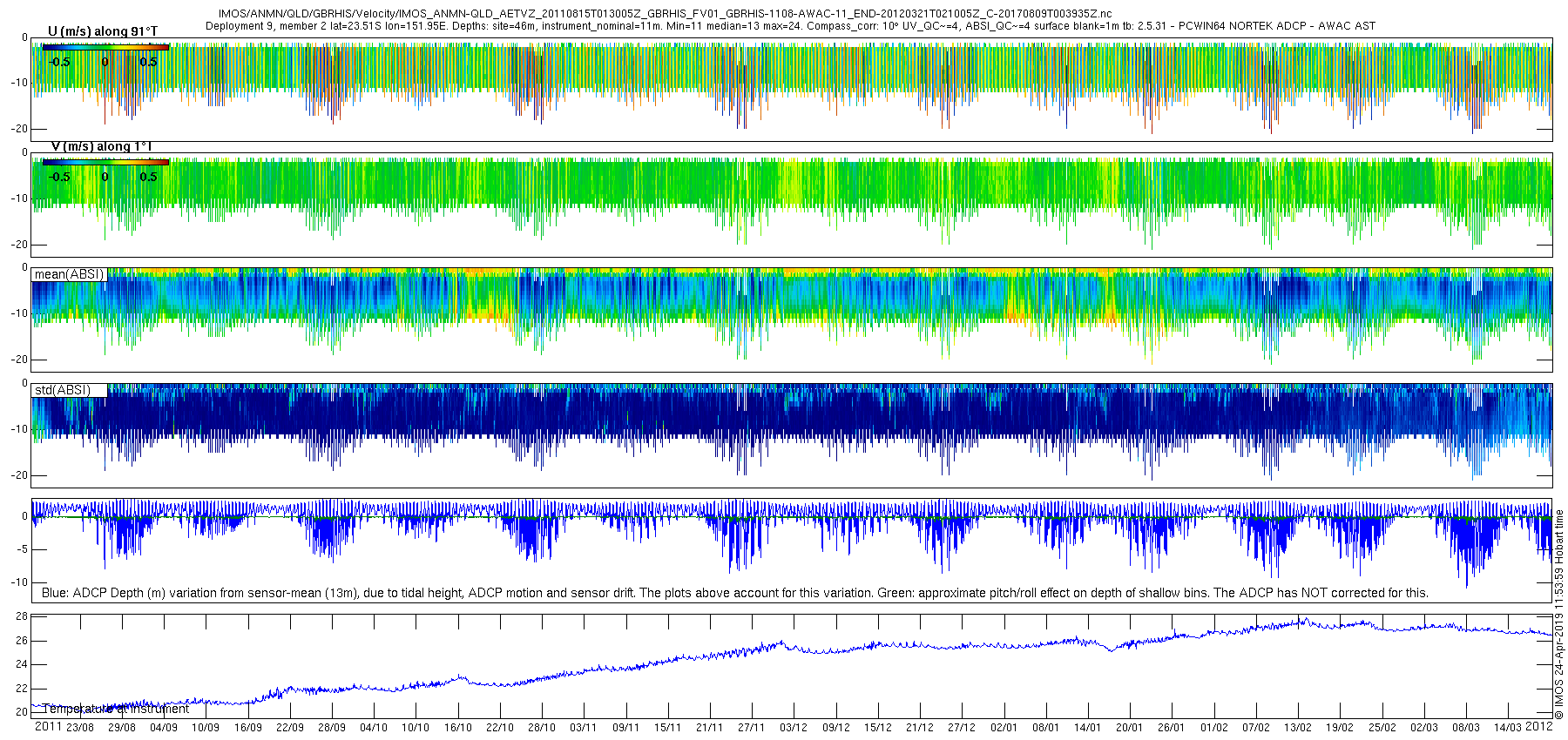Select the 'V (m/s) along 1°T' panel title
Image resolution: width=1568 pixels, height=740 pixels.
(x=101, y=146)
